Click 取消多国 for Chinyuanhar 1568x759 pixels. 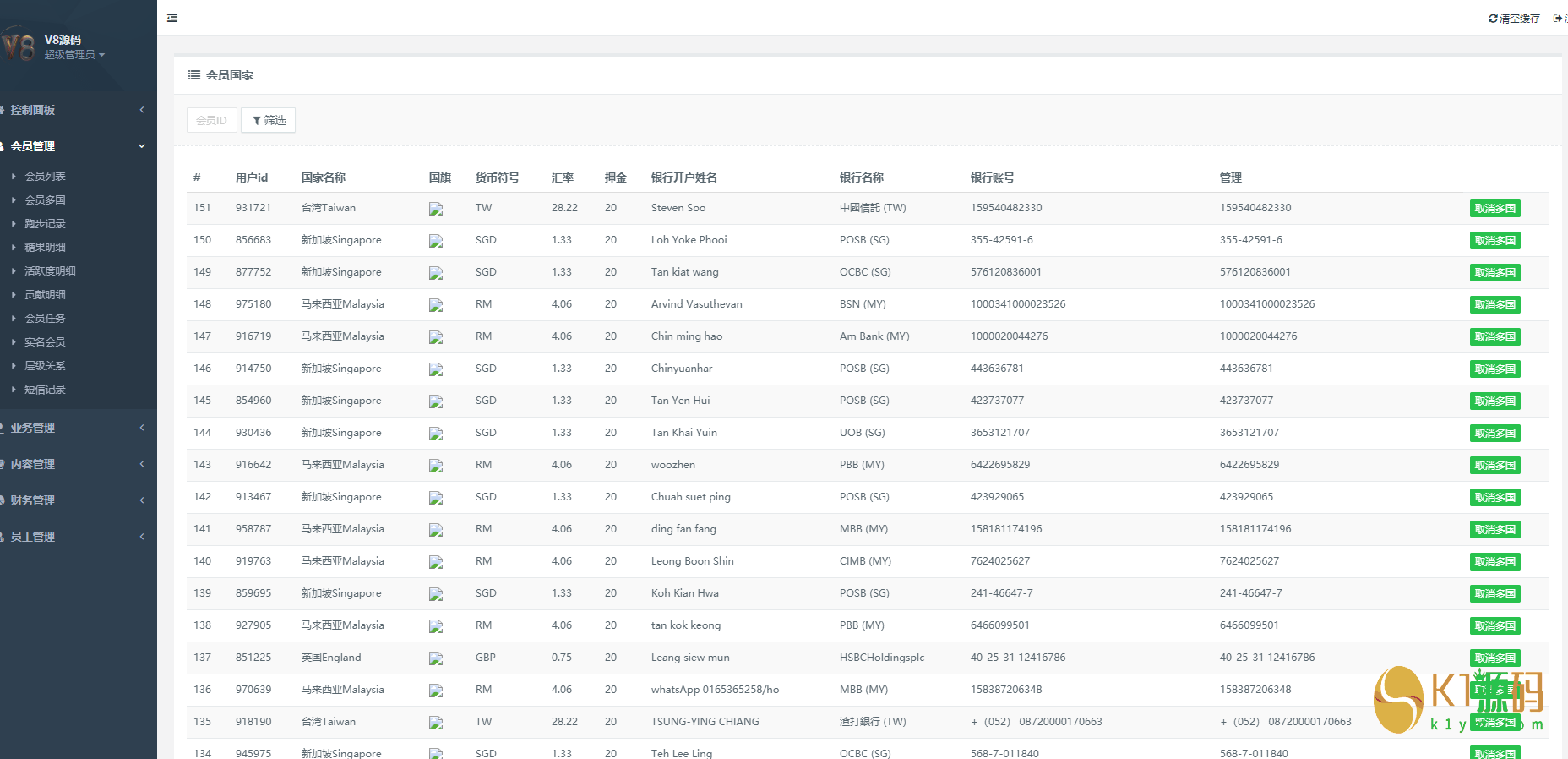coord(1494,369)
